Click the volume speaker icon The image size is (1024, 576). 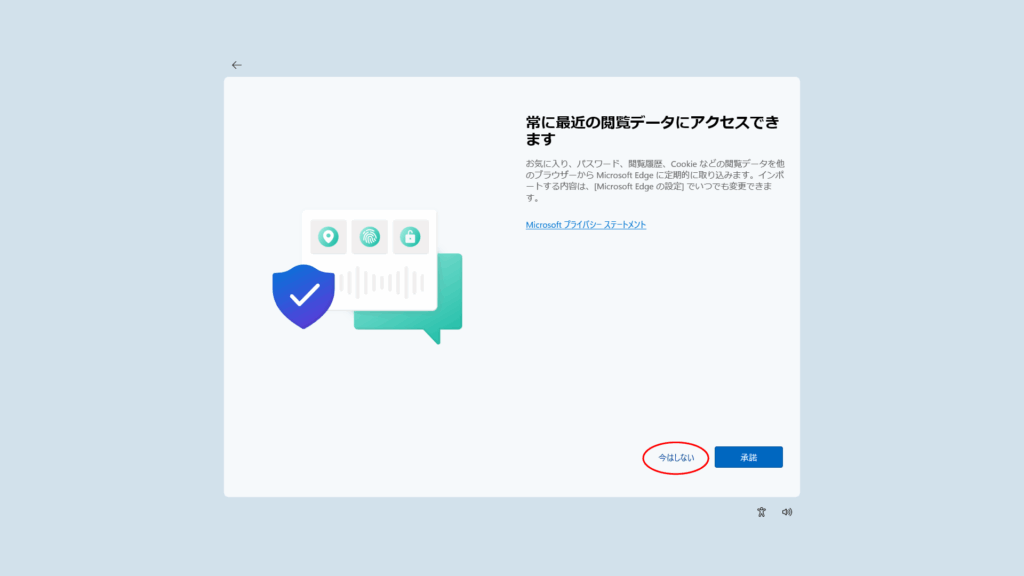pyautogui.click(x=787, y=512)
